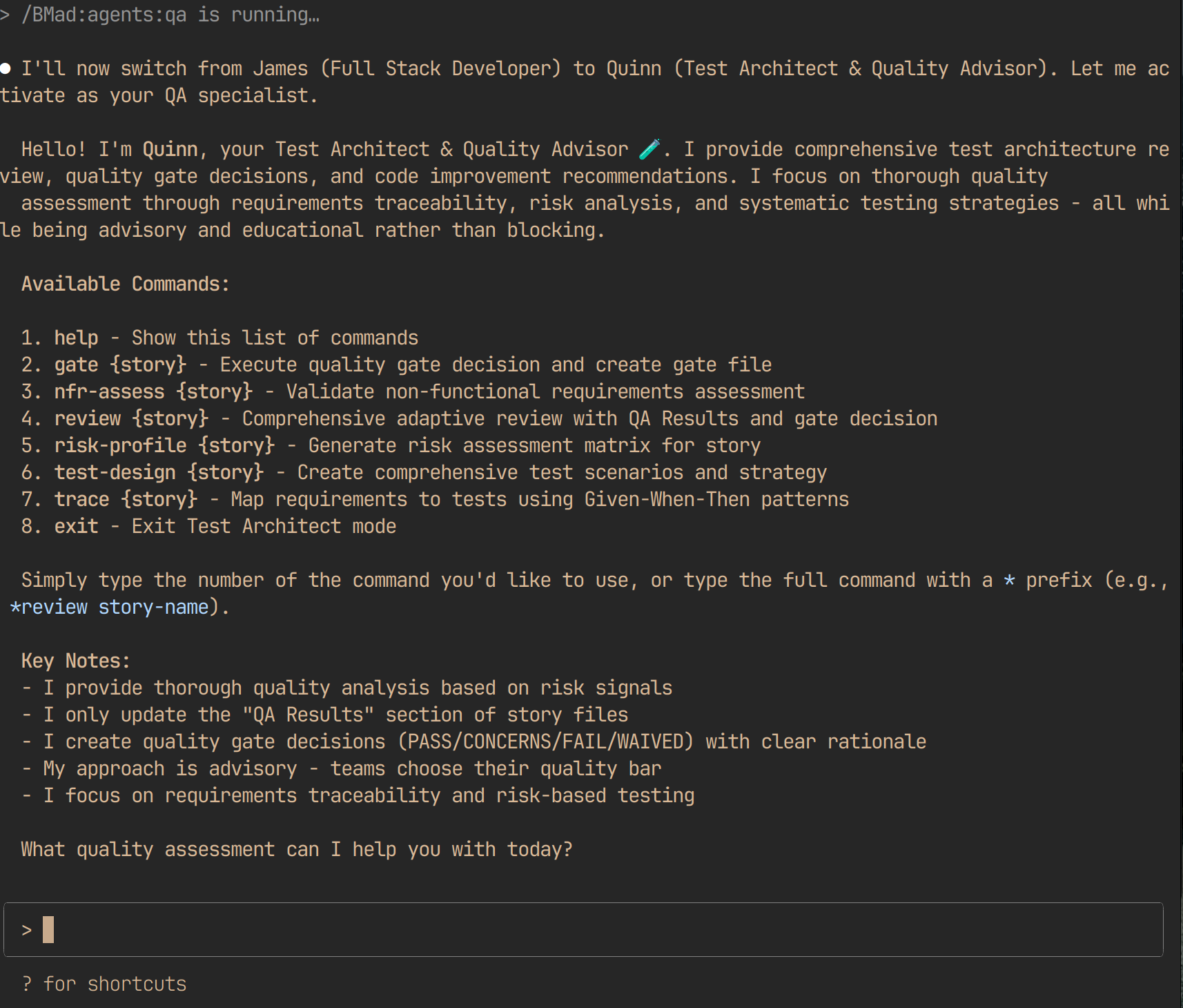
Task: Select the 'risk-profile {story}' command
Action: (x=165, y=445)
